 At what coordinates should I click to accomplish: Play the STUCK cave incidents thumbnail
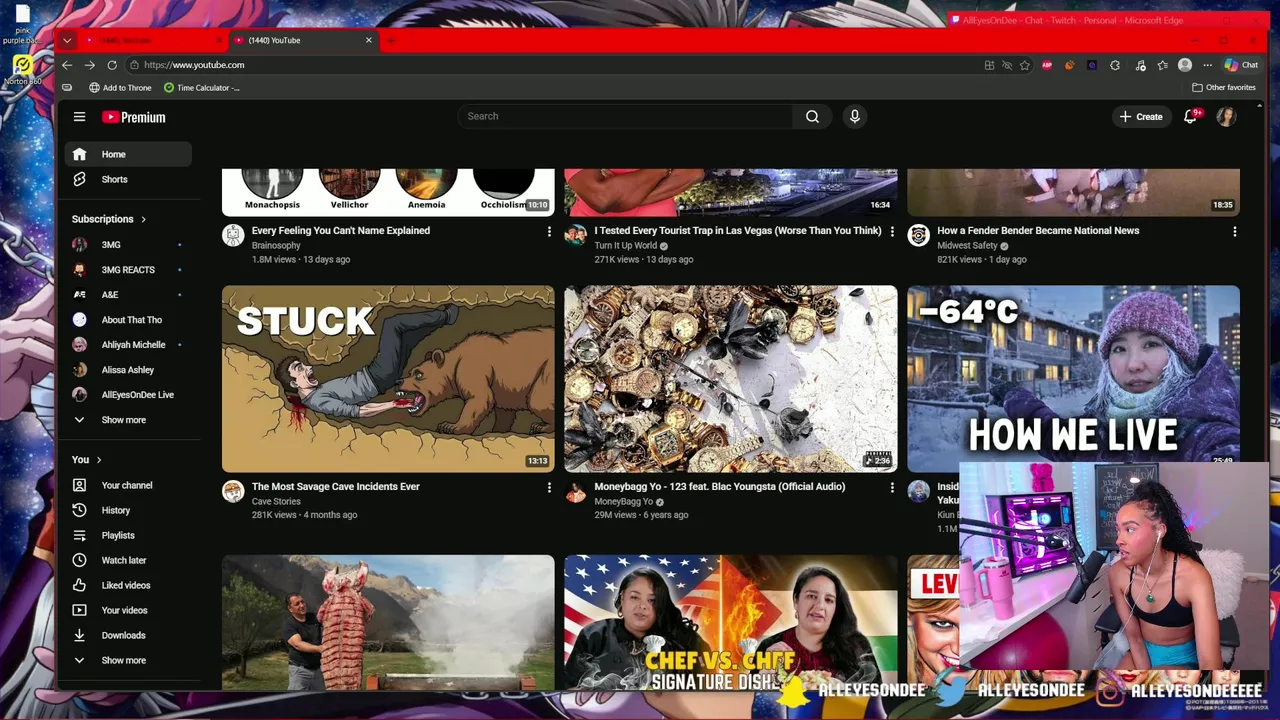pos(388,379)
